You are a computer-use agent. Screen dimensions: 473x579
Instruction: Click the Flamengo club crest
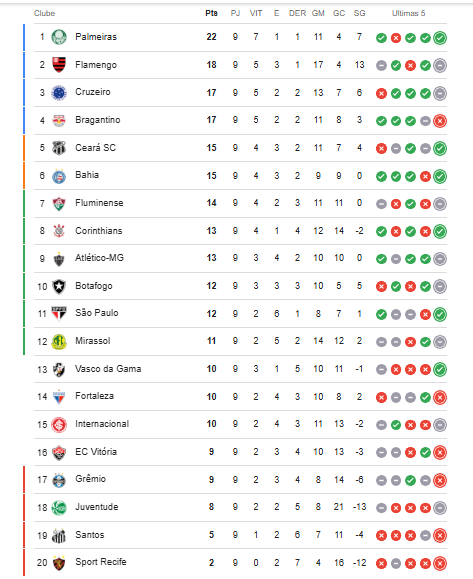tap(59, 65)
